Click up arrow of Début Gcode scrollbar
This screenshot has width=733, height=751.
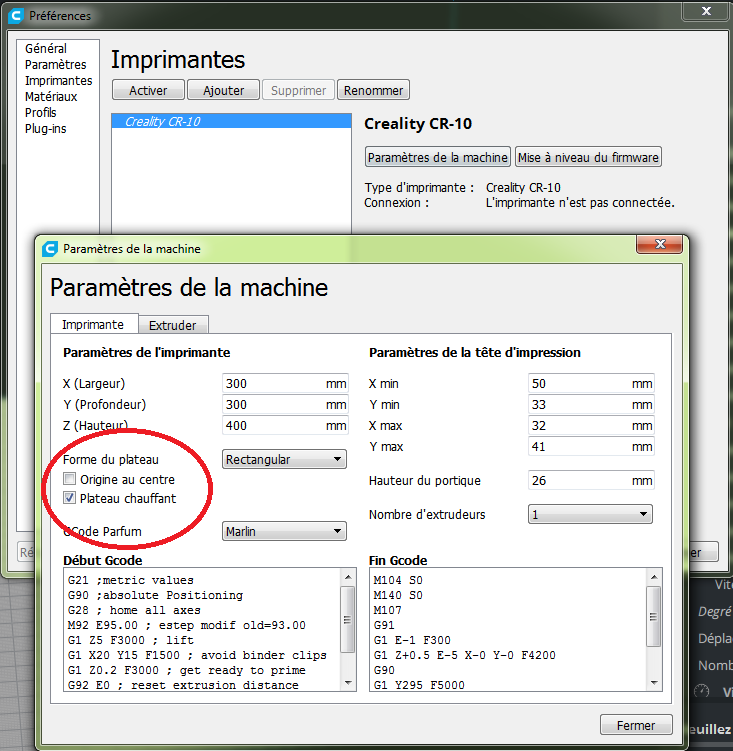click(x=348, y=577)
